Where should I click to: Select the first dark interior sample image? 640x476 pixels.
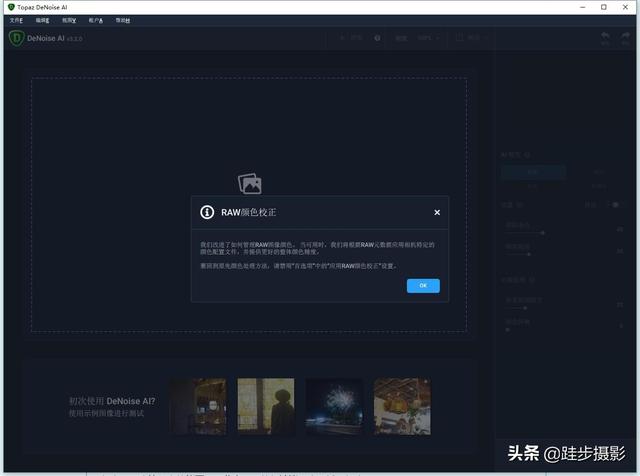pos(197,406)
